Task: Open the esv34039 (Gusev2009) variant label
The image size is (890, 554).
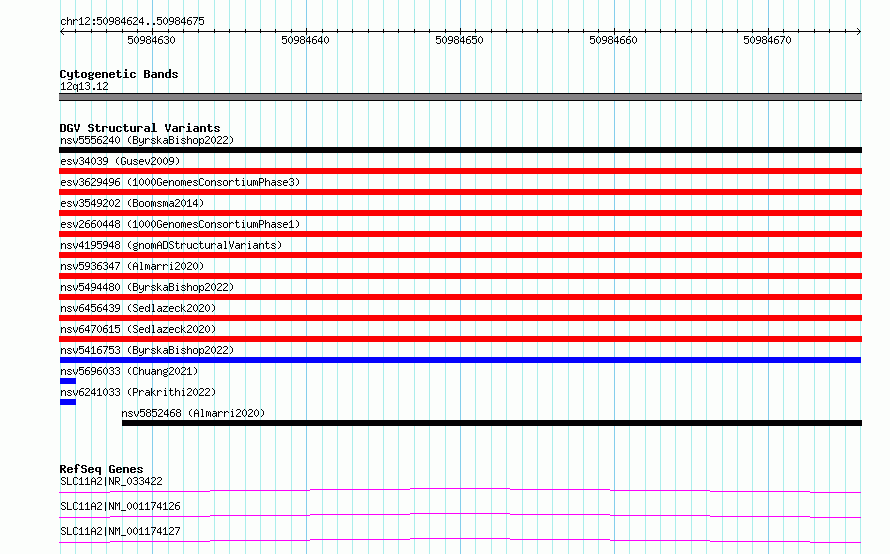Action: 120,161
